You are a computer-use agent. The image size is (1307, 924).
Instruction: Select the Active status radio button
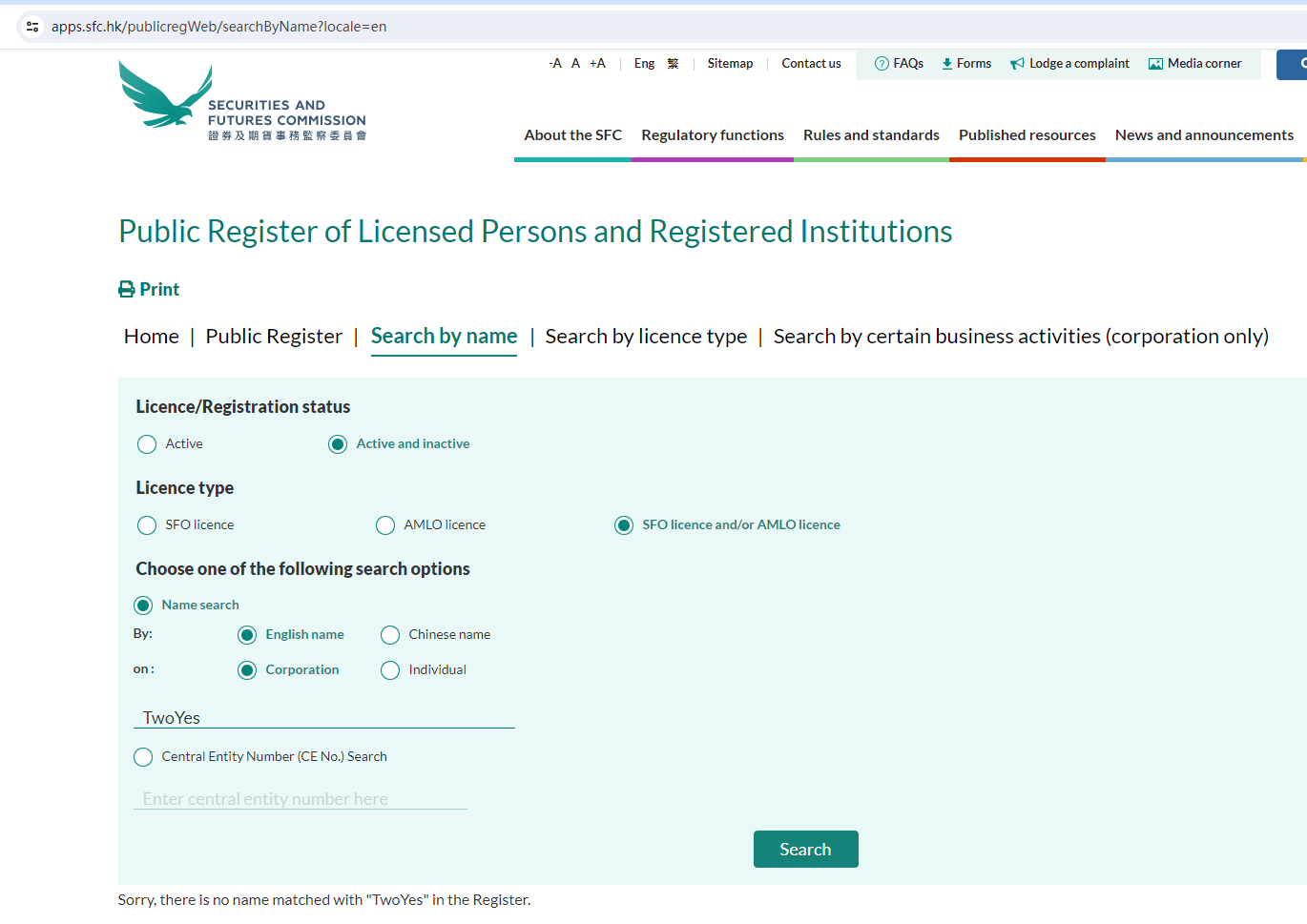click(147, 444)
